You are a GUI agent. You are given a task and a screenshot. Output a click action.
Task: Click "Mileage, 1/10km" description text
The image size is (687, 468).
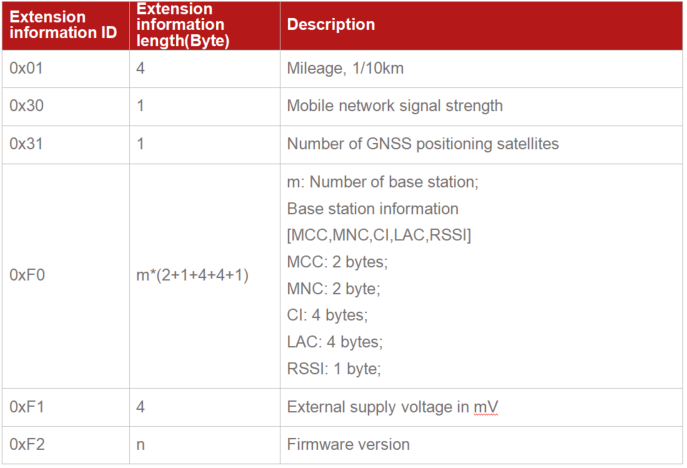click(x=346, y=69)
